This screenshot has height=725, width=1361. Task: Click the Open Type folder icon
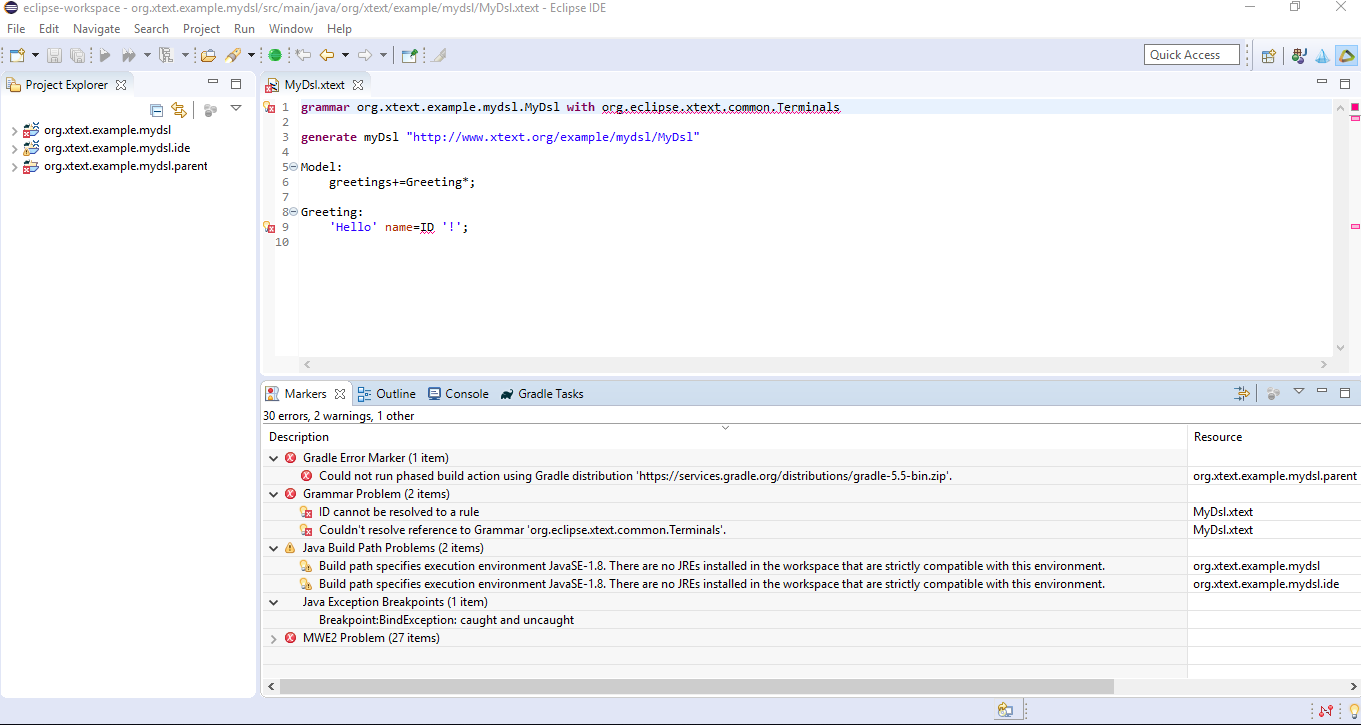pos(209,56)
